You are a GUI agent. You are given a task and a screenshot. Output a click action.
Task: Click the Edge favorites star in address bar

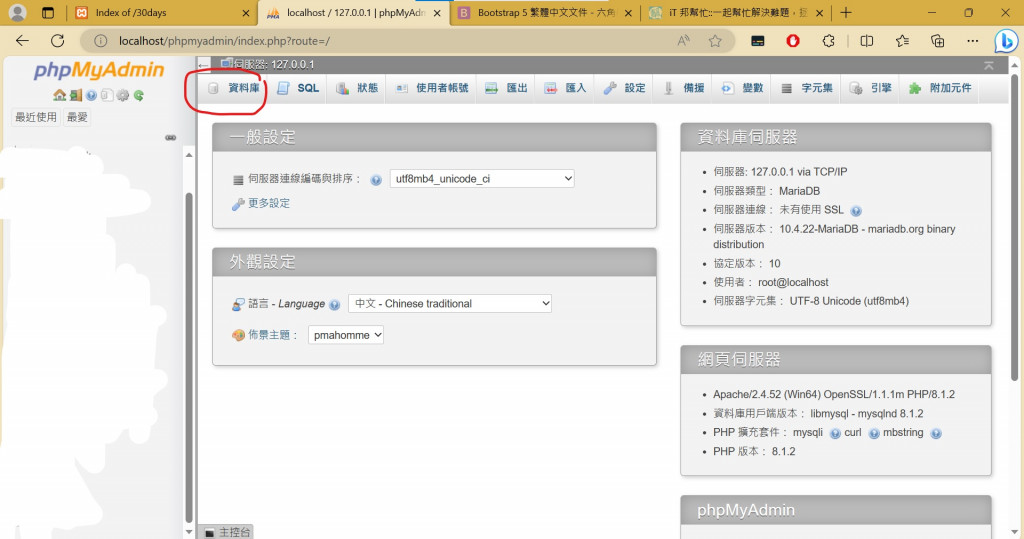tap(715, 41)
